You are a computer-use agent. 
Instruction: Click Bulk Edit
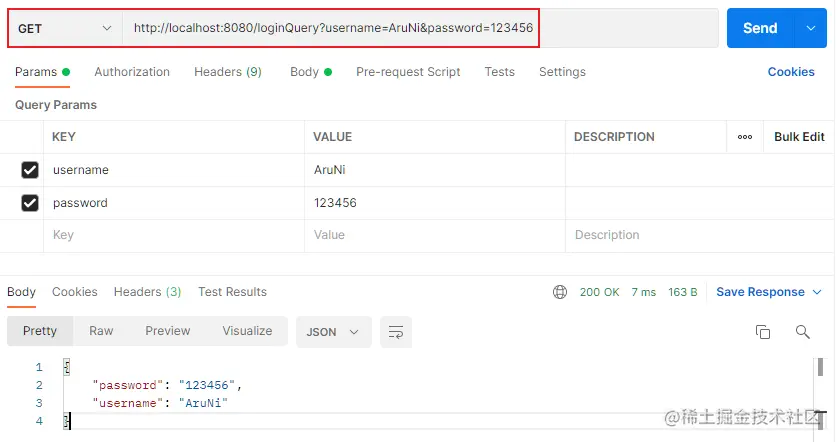point(799,137)
